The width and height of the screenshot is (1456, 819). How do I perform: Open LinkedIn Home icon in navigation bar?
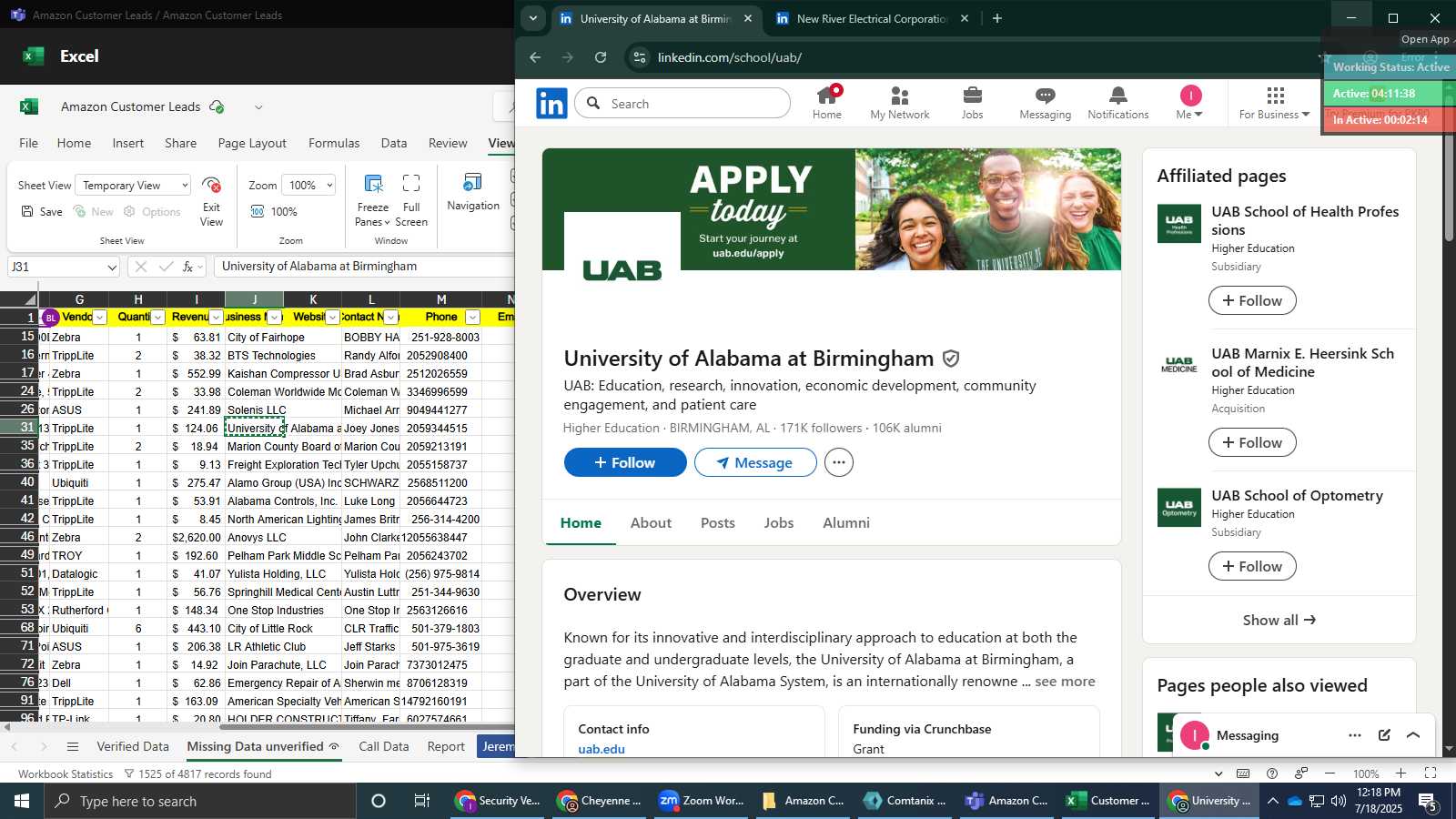[826, 103]
